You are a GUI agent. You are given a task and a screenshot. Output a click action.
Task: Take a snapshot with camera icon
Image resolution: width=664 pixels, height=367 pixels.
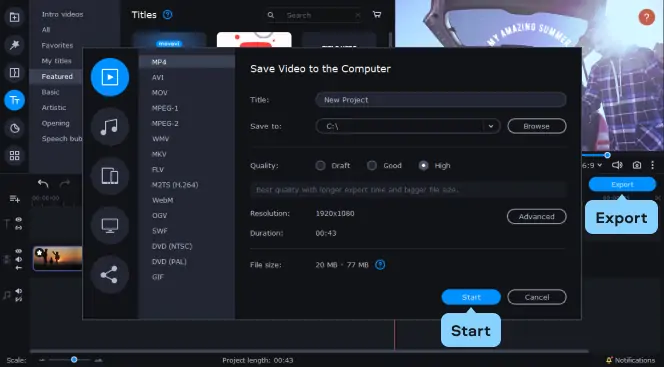point(636,165)
